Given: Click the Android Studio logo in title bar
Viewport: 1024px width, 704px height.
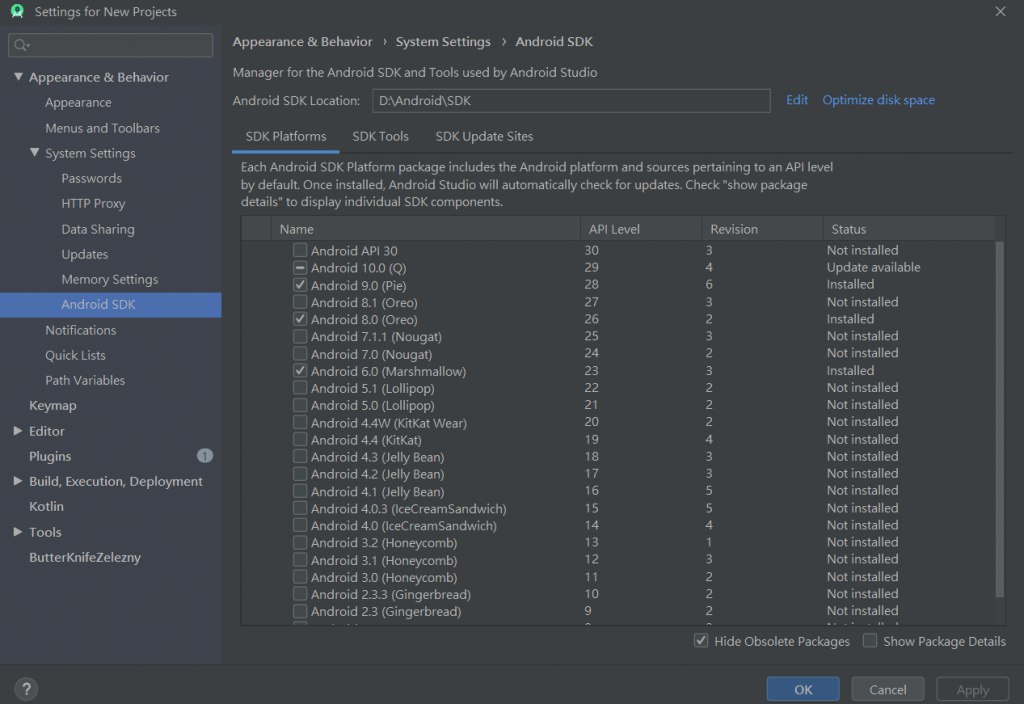Looking at the screenshot, I should (x=17, y=11).
